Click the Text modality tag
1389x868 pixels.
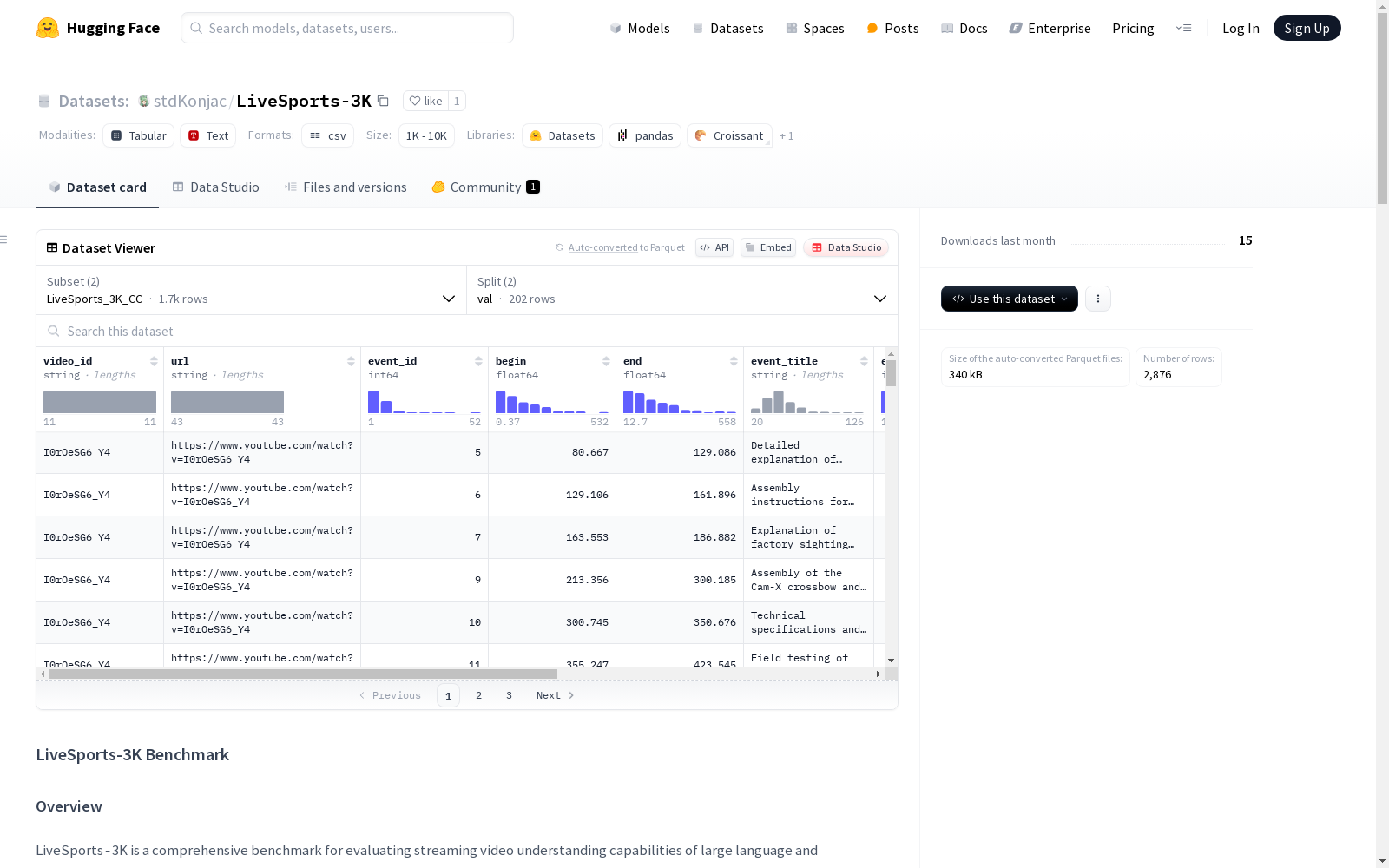point(208,135)
